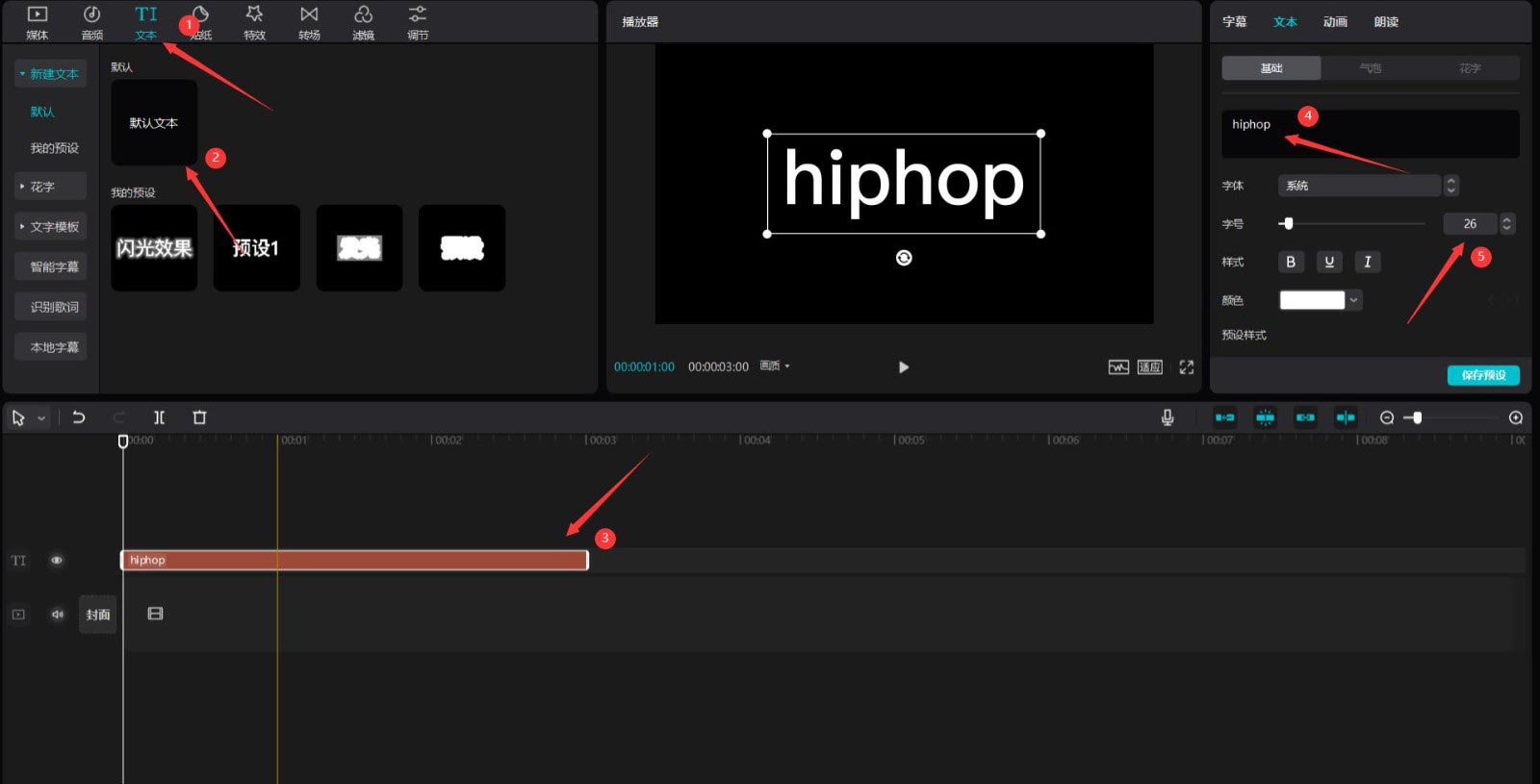Open the 画质 quality dropdown

775,367
